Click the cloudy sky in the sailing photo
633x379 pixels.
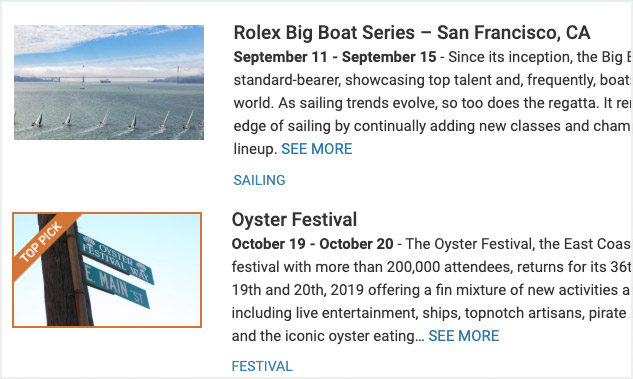109,46
